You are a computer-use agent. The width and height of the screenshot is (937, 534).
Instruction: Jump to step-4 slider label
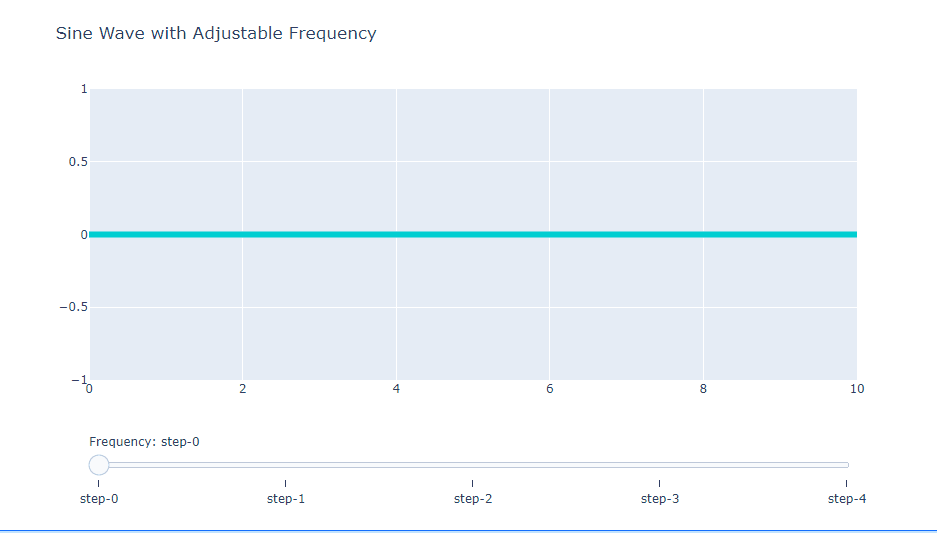pyautogui.click(x=846, y=498)
